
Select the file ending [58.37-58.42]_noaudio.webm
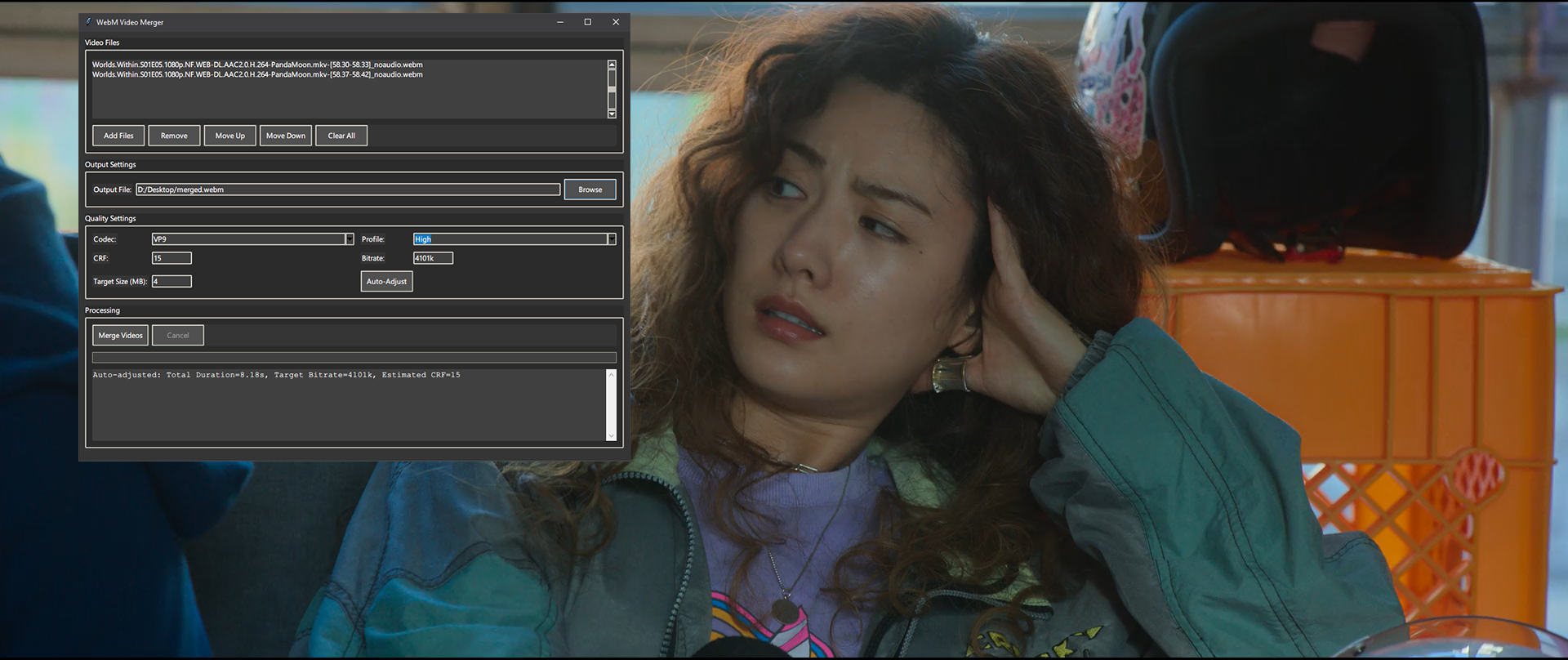click(x=257, y=74)
